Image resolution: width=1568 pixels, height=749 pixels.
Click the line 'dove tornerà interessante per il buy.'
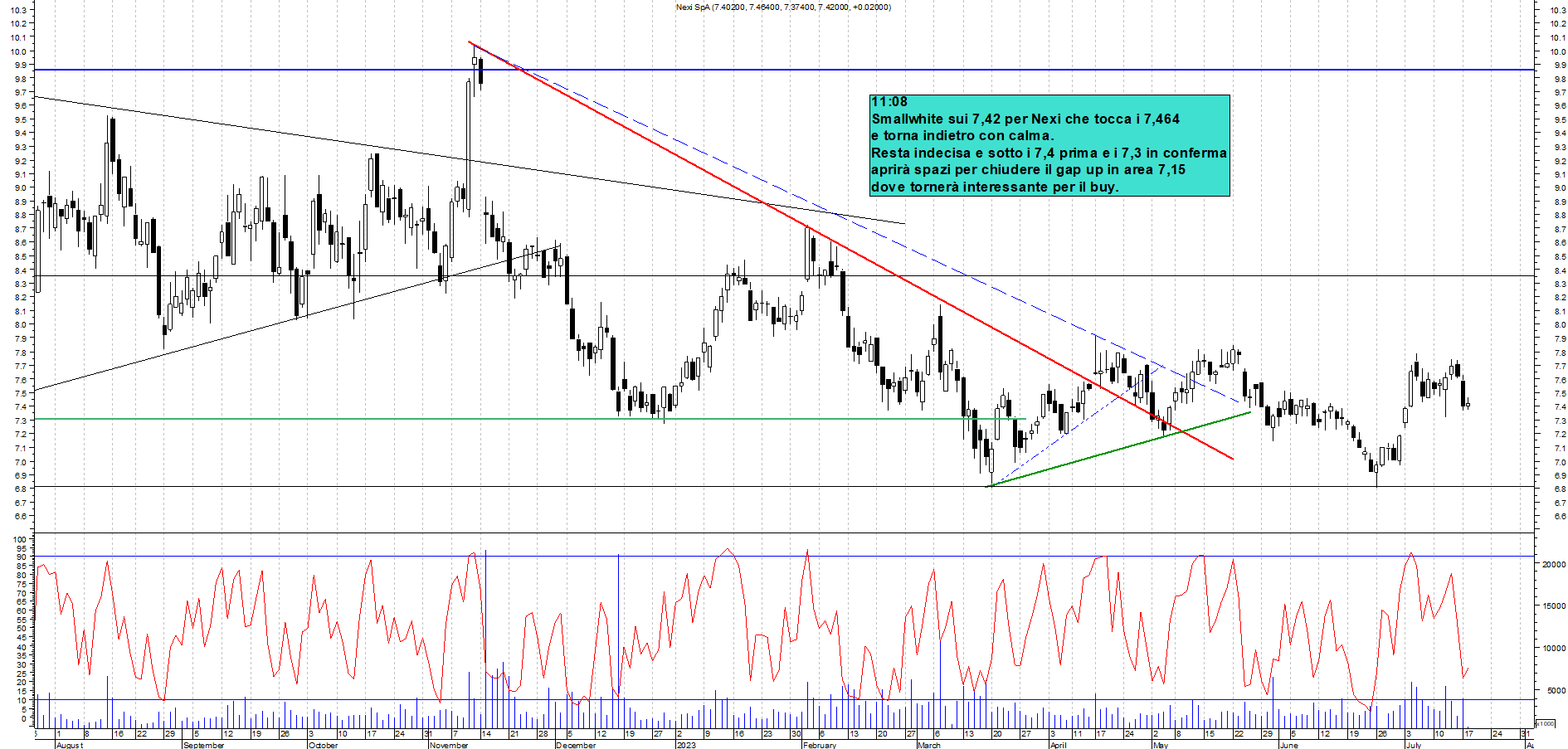995,187
